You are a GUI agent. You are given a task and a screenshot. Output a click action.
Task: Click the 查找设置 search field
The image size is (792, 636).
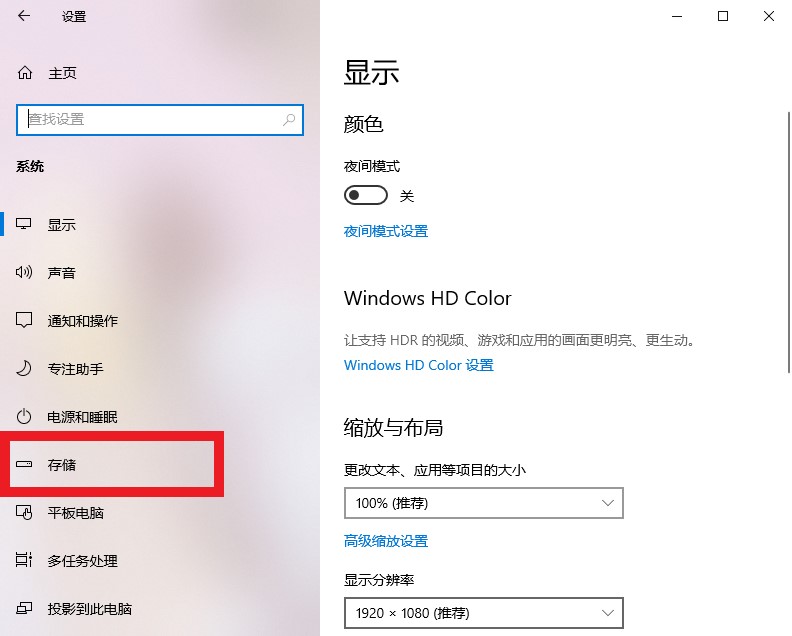point(160,120)
